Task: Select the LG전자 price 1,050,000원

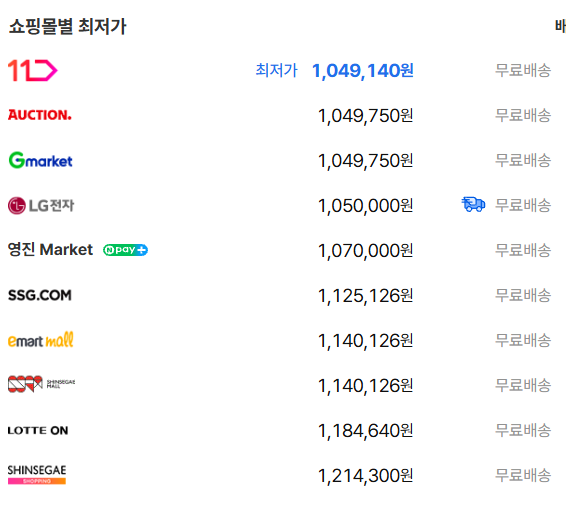Action: 365,206
